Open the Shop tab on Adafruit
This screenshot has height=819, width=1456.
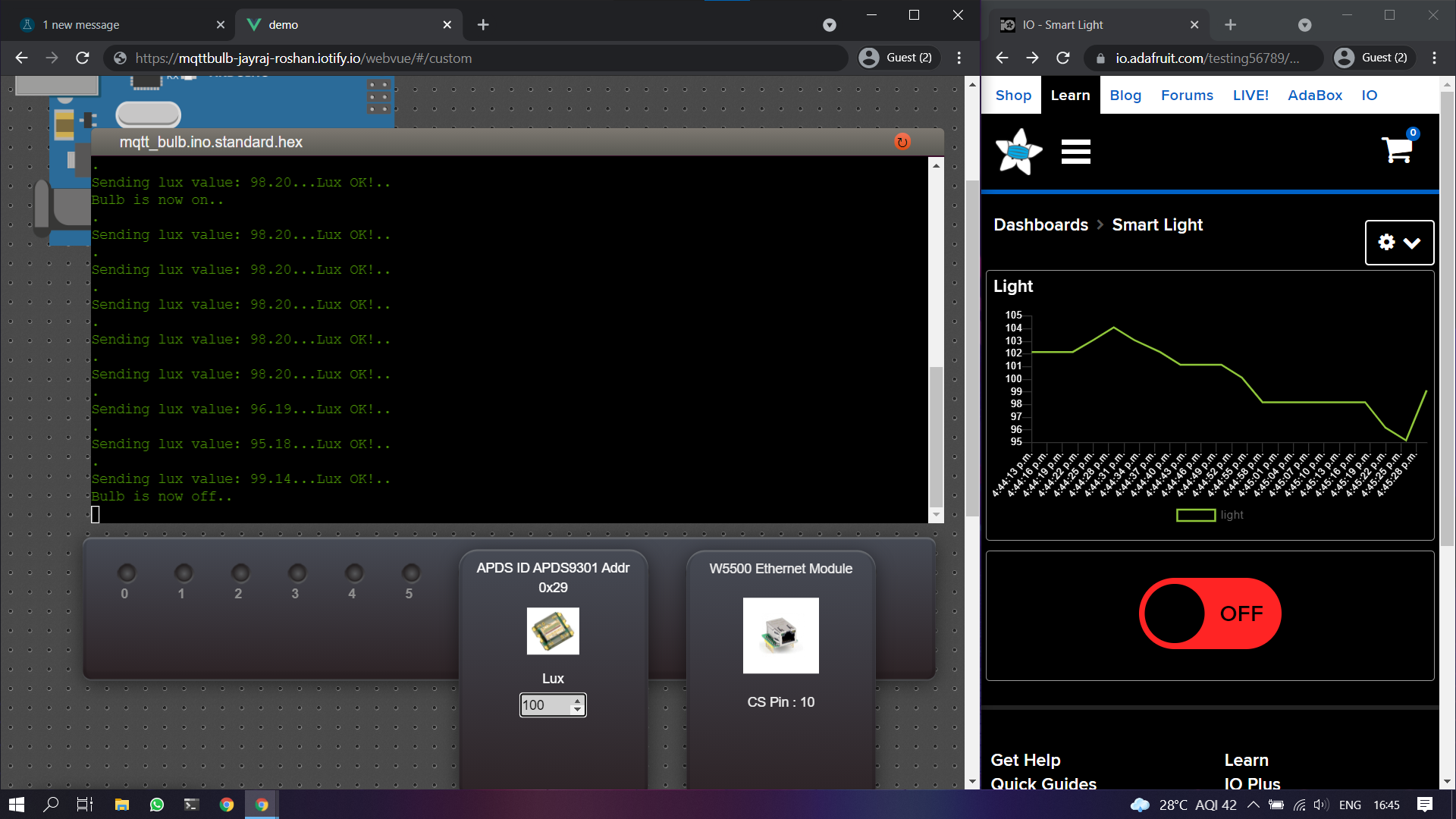tap(1013, 95)
